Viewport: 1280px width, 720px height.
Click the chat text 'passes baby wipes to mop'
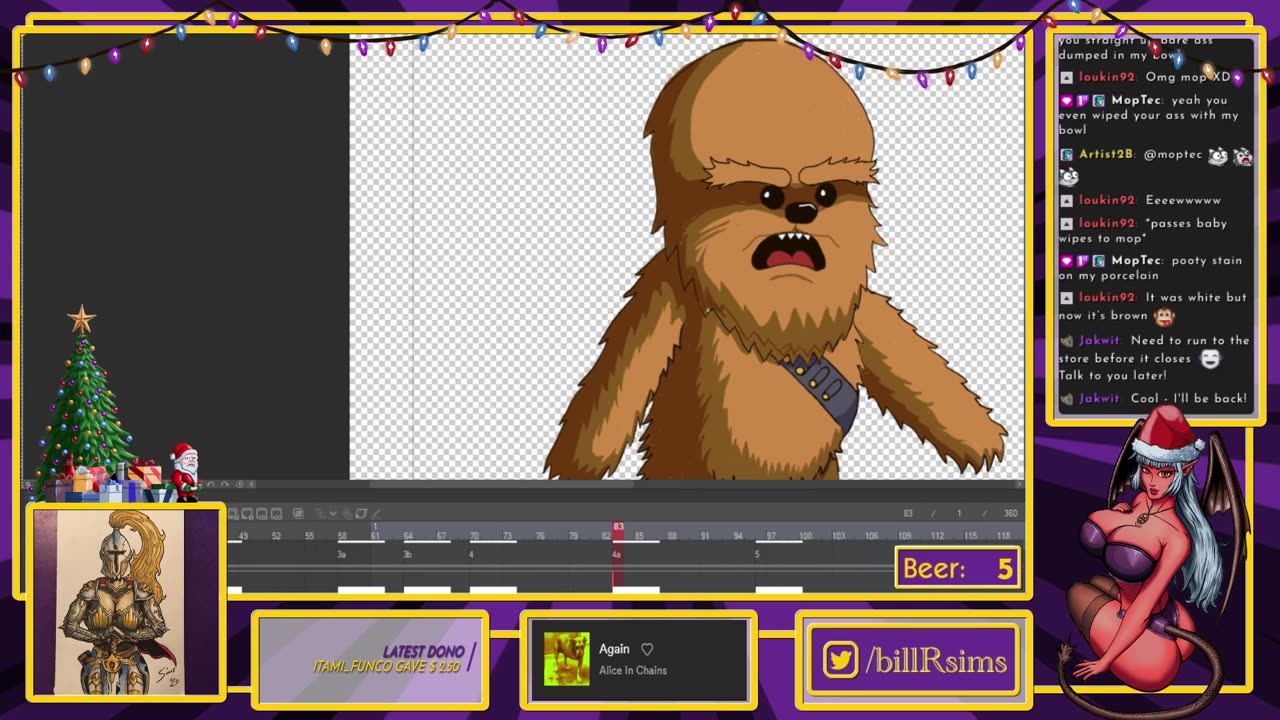(x=1143, y=231)
